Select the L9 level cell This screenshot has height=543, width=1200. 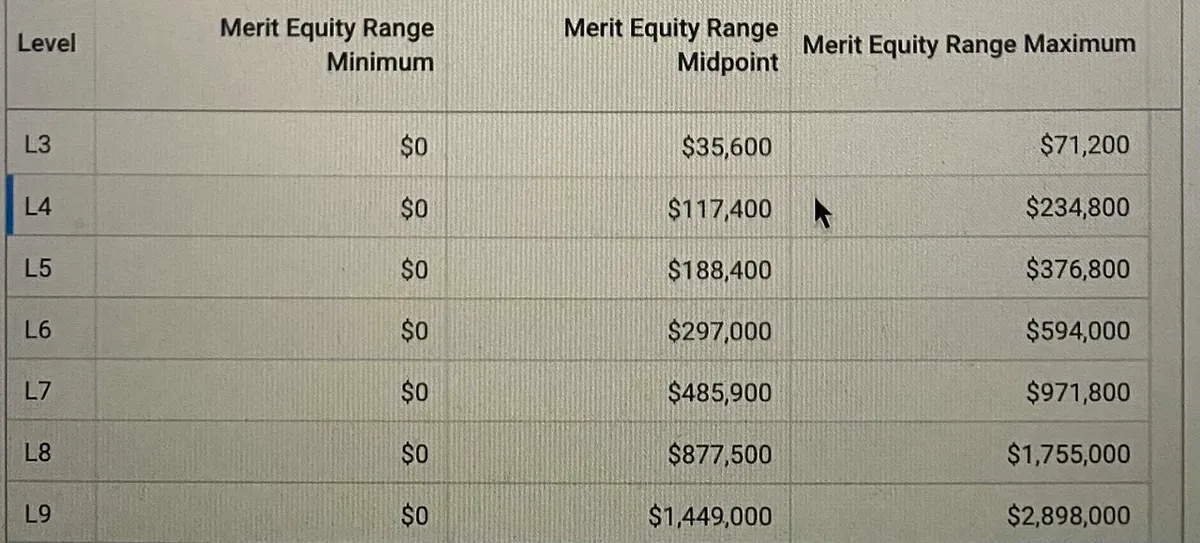(36, 516)
